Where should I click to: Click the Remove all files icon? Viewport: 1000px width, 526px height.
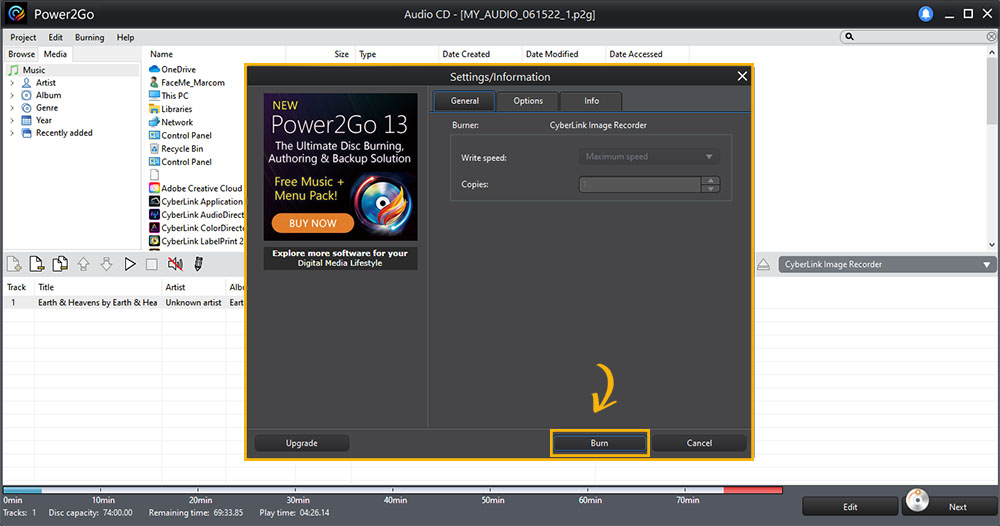coord(60,264)
